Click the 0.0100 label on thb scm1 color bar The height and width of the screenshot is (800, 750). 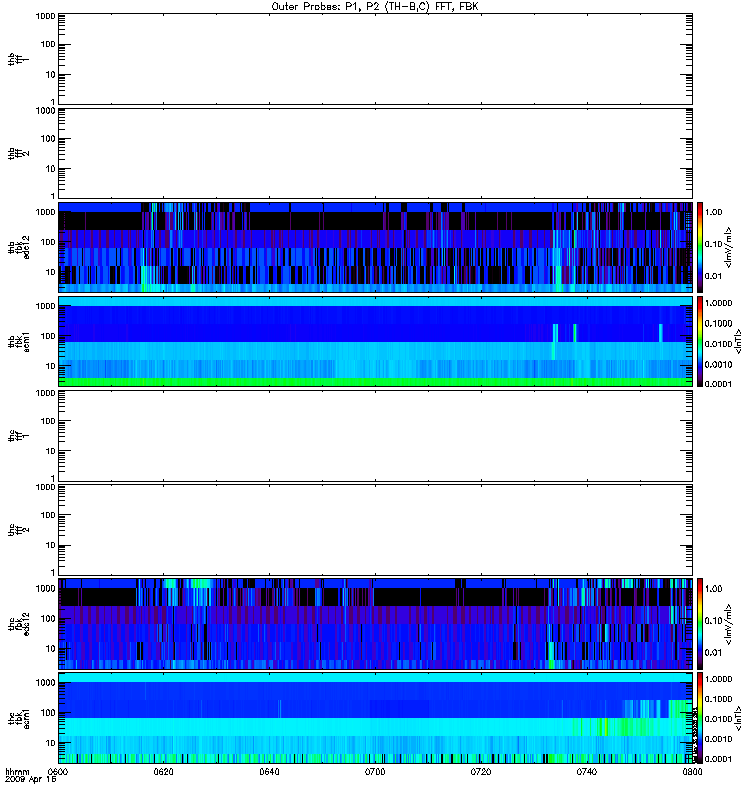pos(718,344)
